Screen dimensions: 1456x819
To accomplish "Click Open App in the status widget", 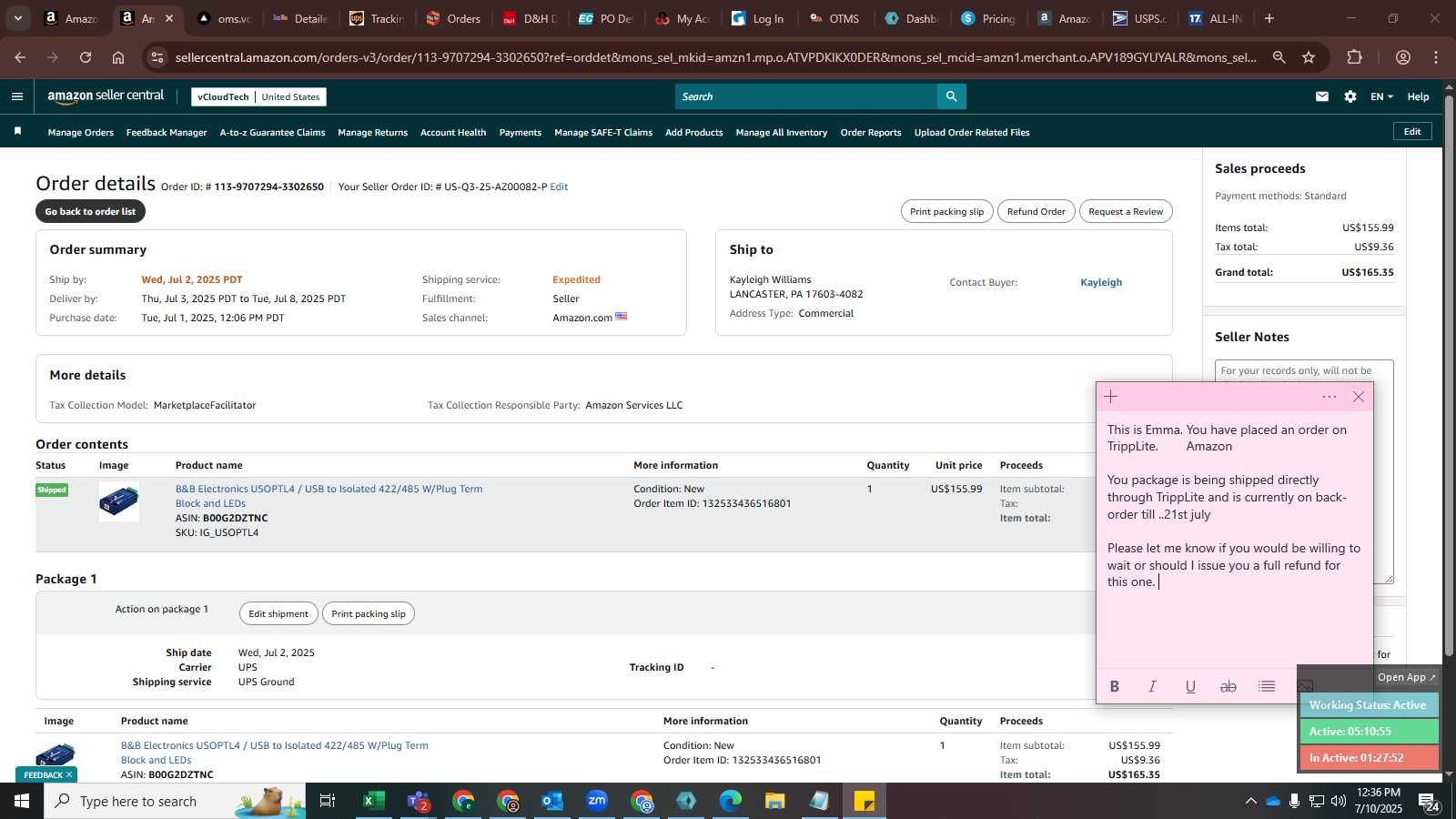I will pyautogui.click(x=1406, y=677).
